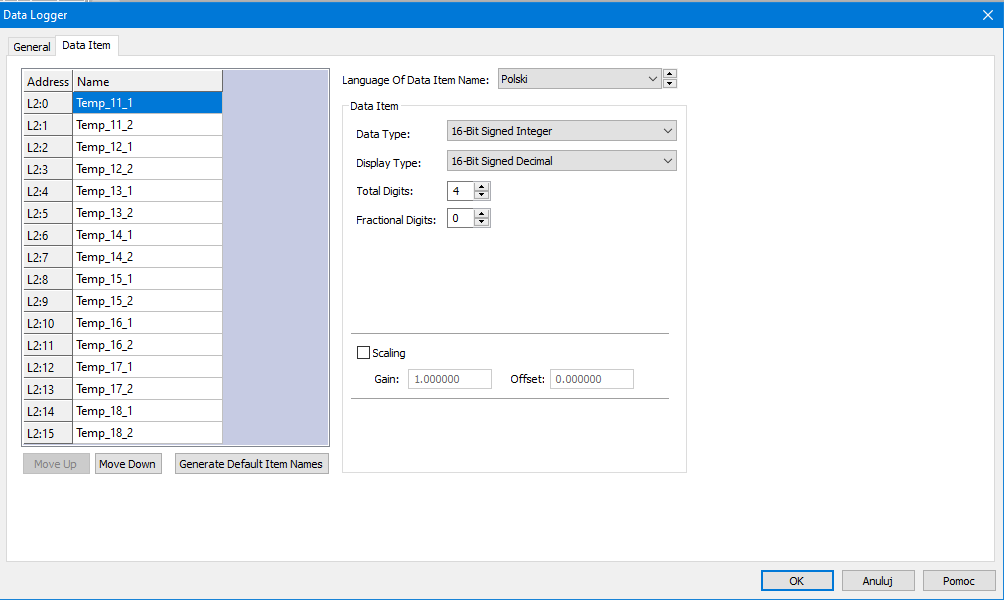Click Generate Default Item Names
Image resolution: width=1004 pixels, height=600 pixels.
point(251,464)
